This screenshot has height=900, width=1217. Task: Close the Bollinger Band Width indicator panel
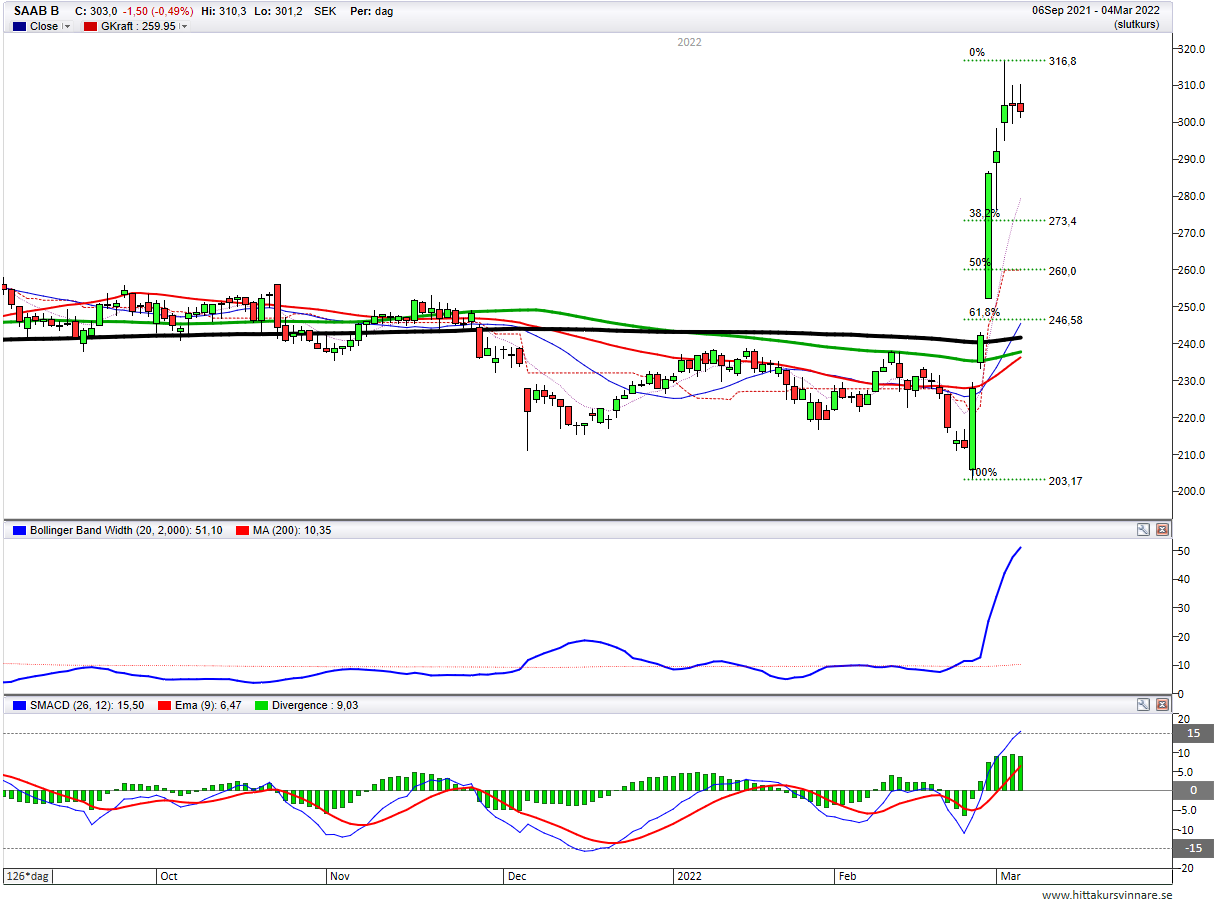pos(1162,530)
